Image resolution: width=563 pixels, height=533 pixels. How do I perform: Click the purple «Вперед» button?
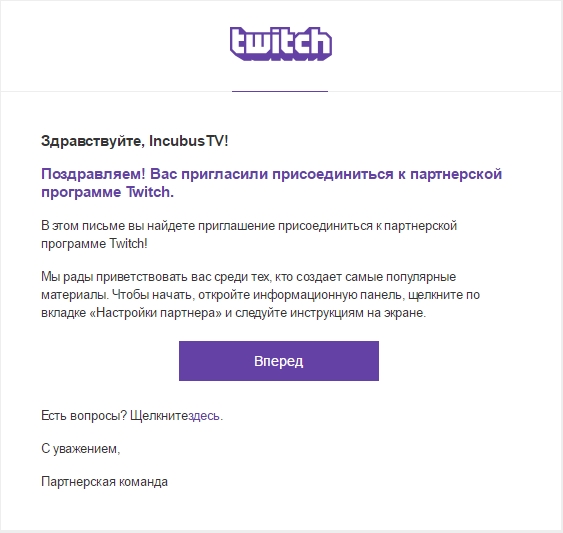(279, 361)
